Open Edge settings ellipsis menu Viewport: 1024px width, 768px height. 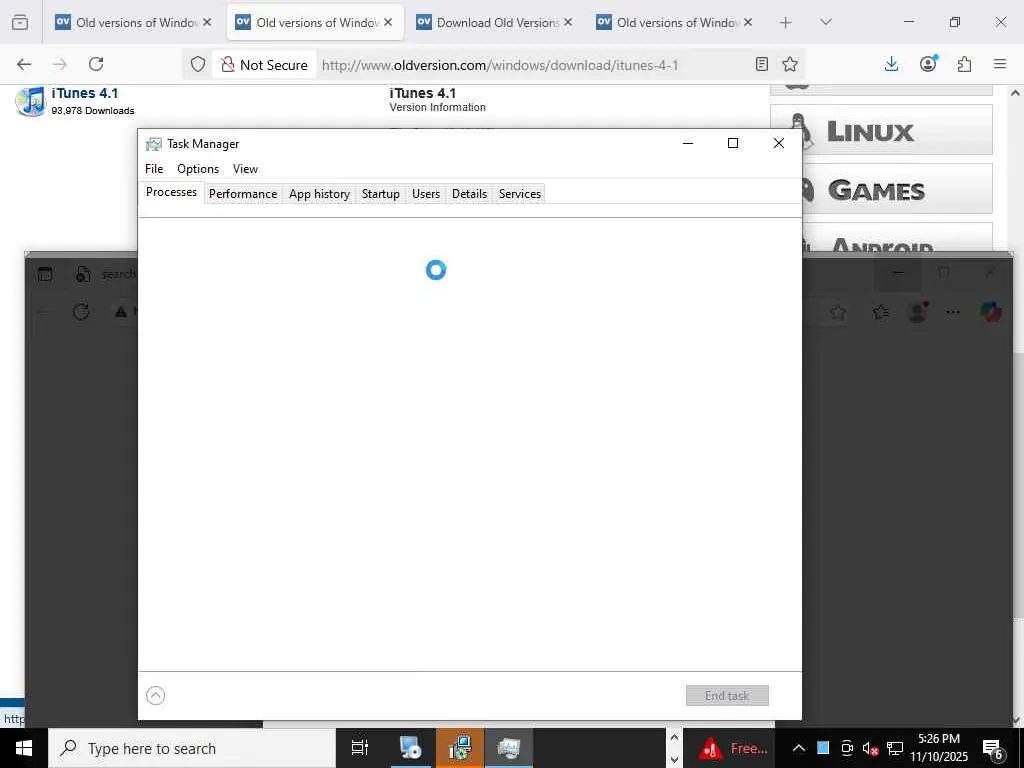pos(953,312)
